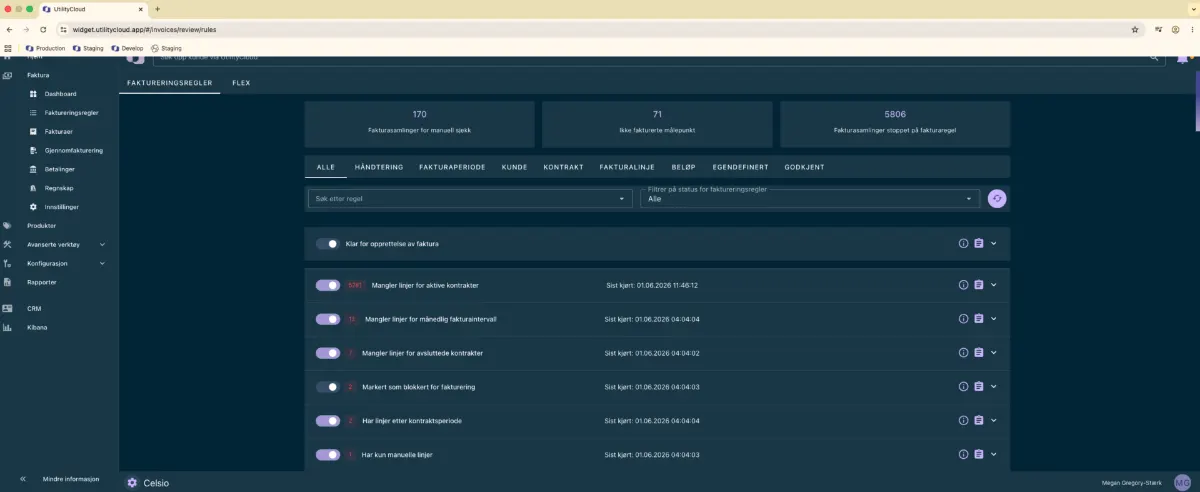Click the refresh rules purple button
Viewport: 1200px width, 492px height.
(x=997, y=198)
